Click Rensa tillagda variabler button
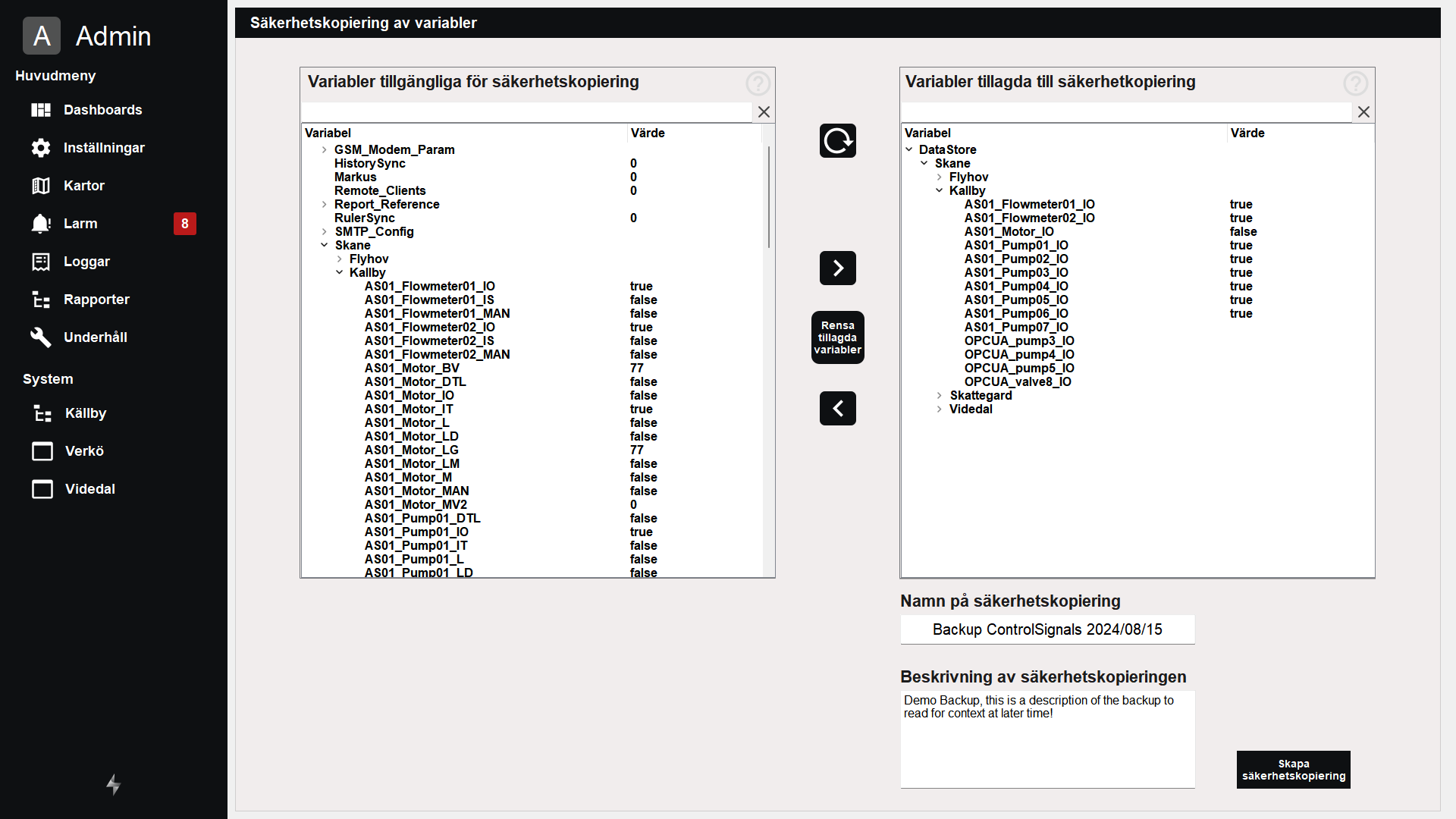The width and height of the screenshot is (1456, 819). pos(837,337)
